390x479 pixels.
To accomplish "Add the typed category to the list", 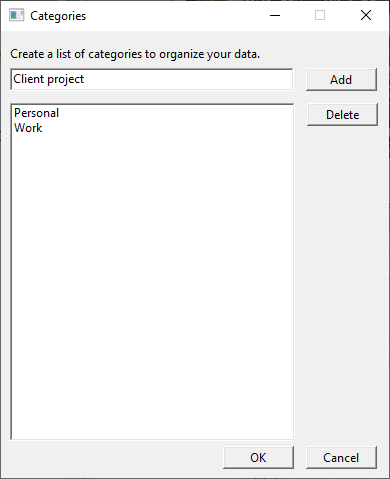I will 341,80.
